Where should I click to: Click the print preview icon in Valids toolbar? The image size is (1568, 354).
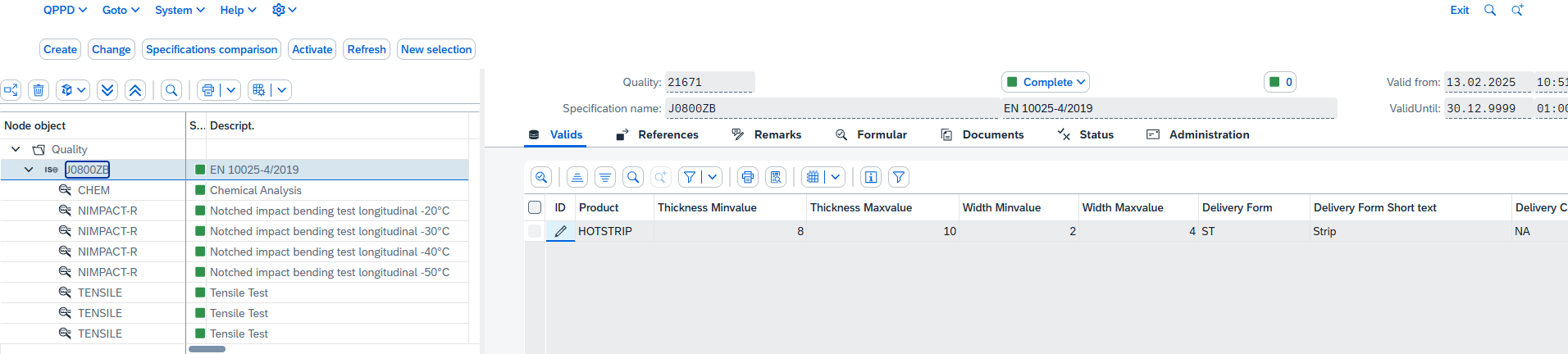point(775,177)
